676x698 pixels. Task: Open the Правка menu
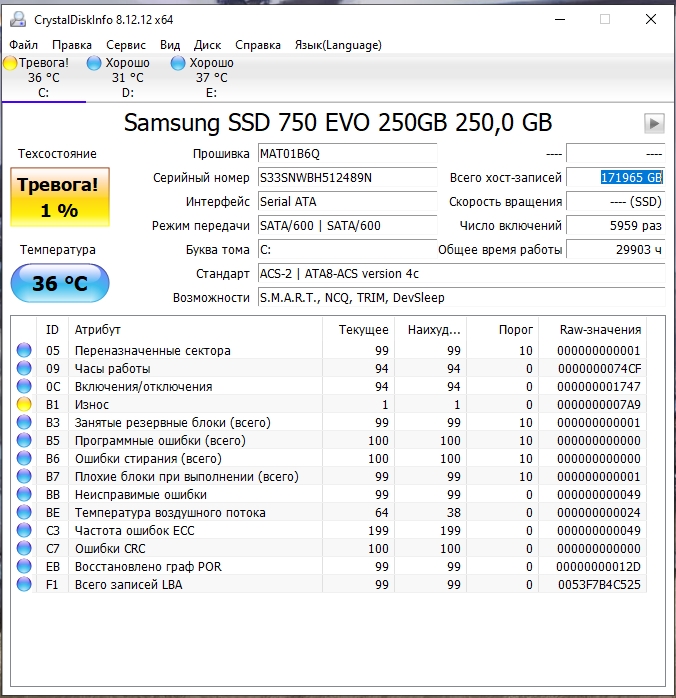pos(72,45)
